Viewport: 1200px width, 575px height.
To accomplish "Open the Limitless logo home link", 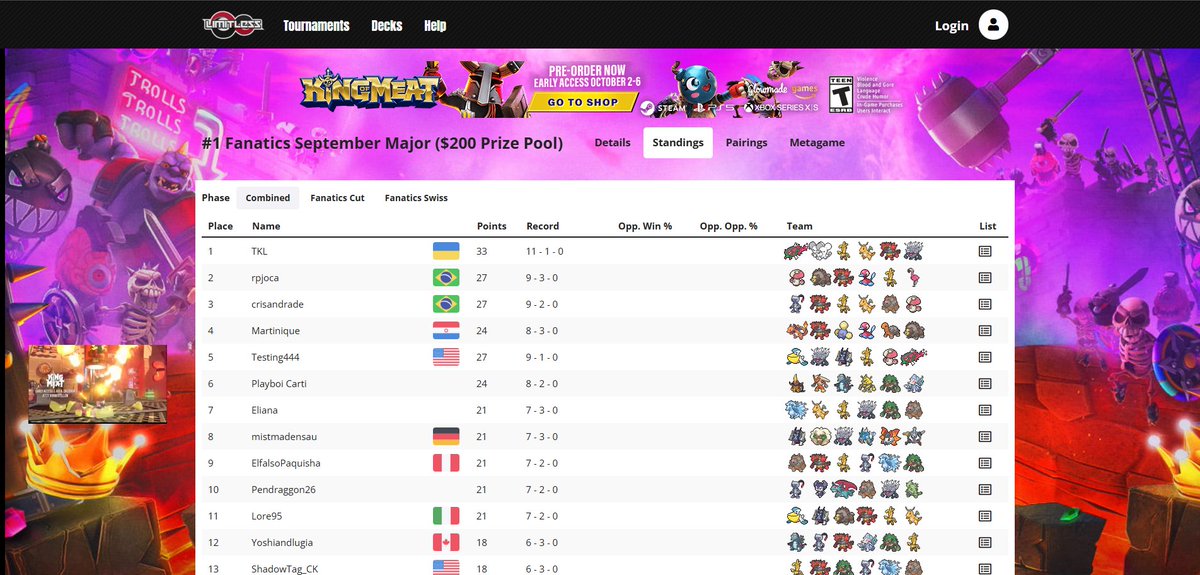I will point(232,24).
